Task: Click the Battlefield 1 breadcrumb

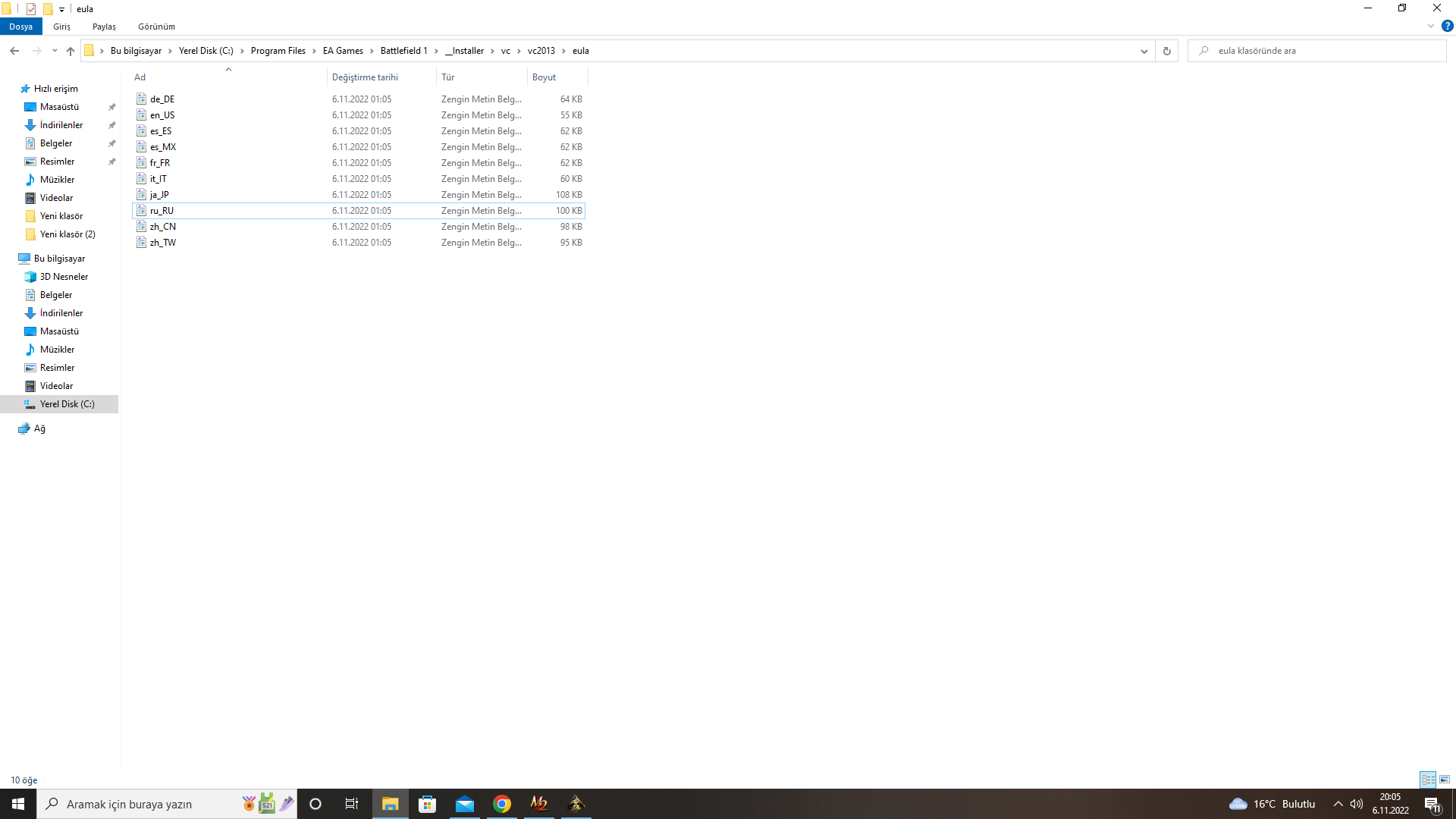Action: tap(403, 51)
